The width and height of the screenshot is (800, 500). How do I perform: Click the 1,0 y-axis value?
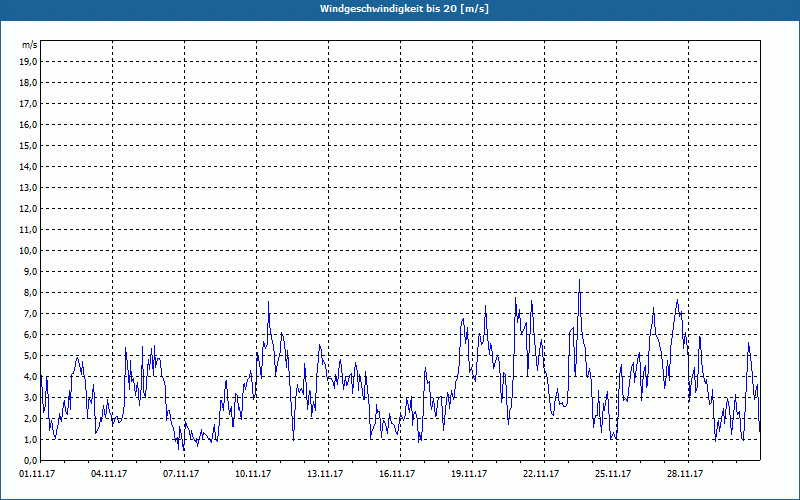[x=30, y=439]
